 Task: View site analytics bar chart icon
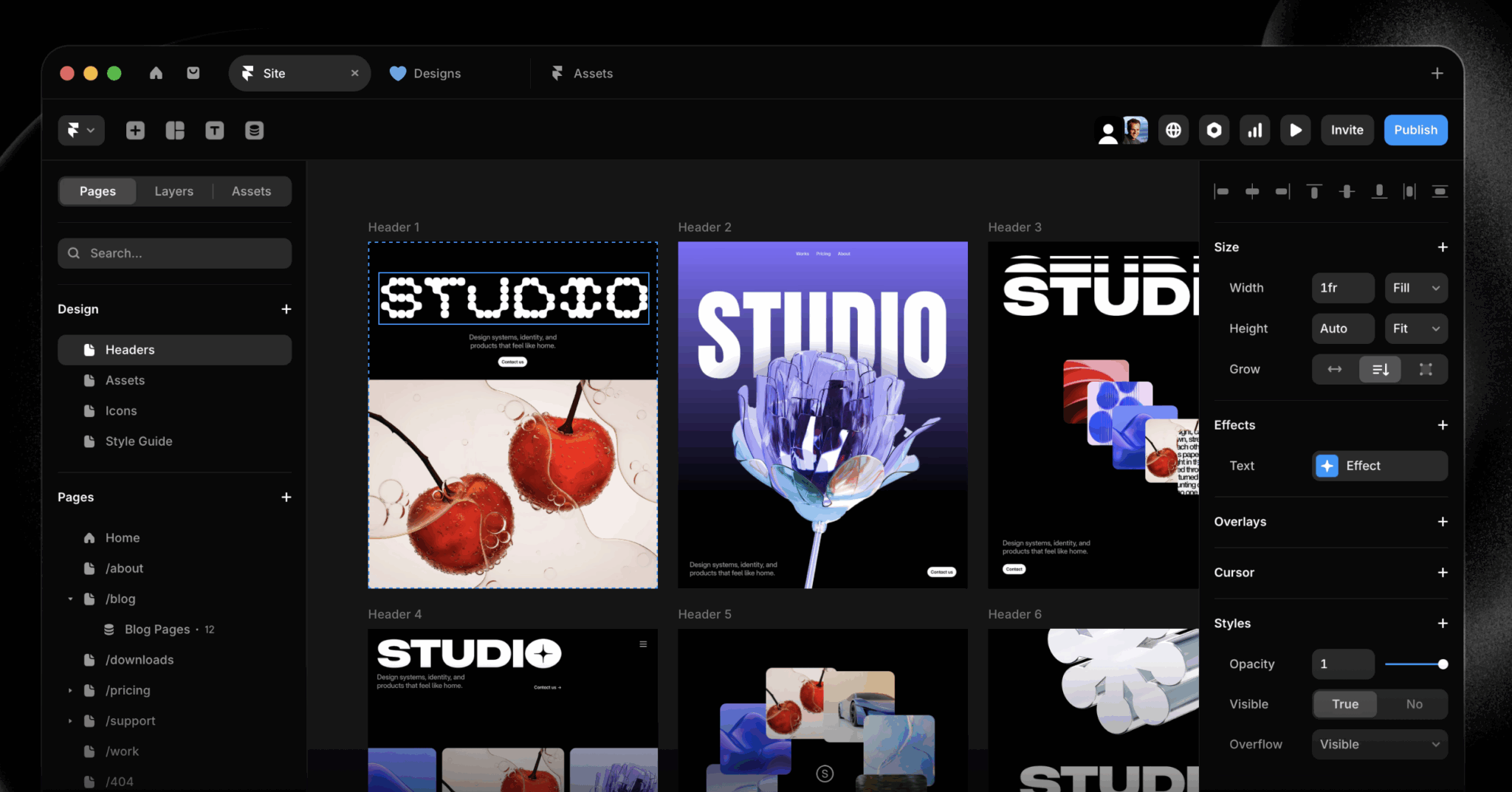pos(1255,130)
